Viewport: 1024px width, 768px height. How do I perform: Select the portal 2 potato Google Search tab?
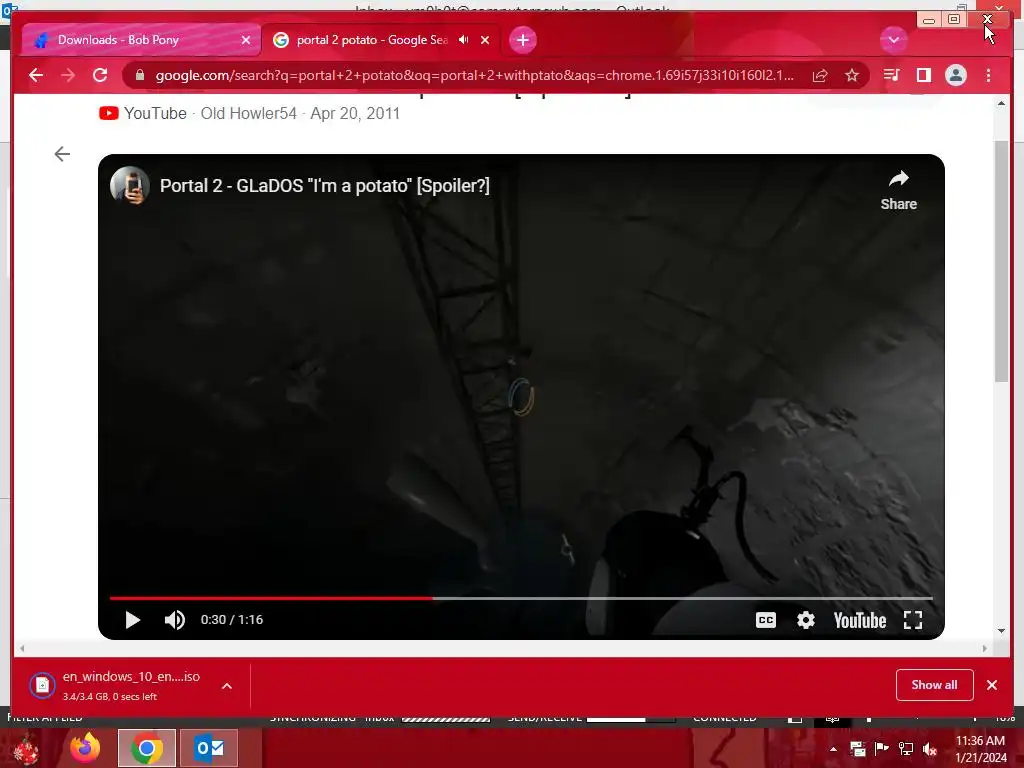(x=381, y=40)
